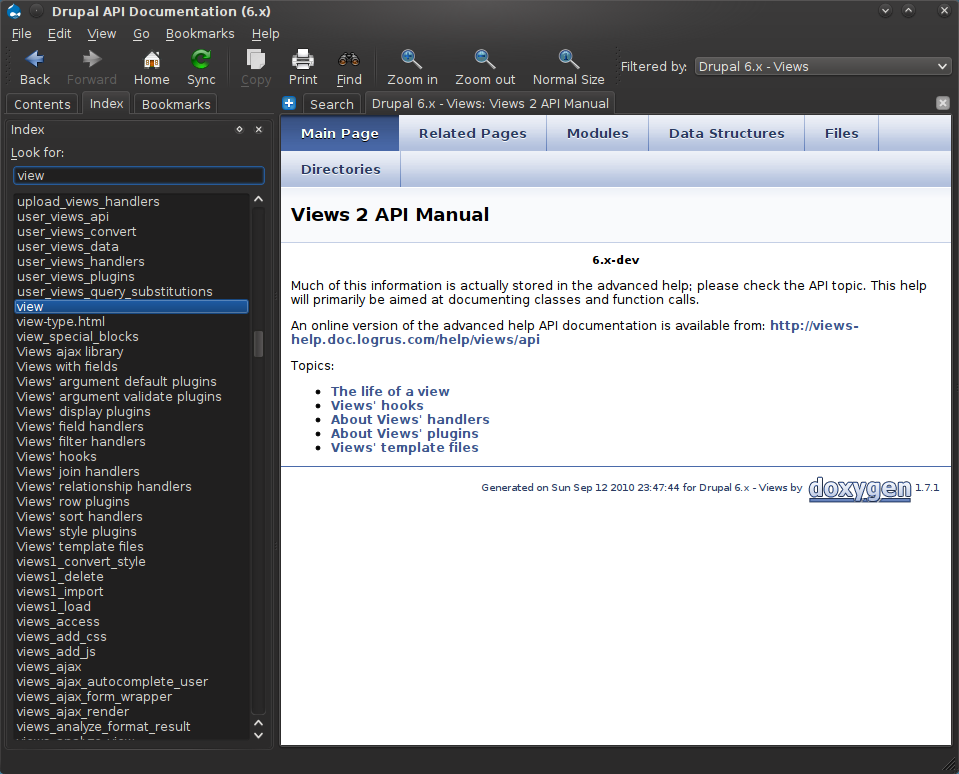The height and width of the screenshot is (774, 959).
Task: Switch to the Contents panel tab
Action: pyautogui.click(x=42, y=104)
